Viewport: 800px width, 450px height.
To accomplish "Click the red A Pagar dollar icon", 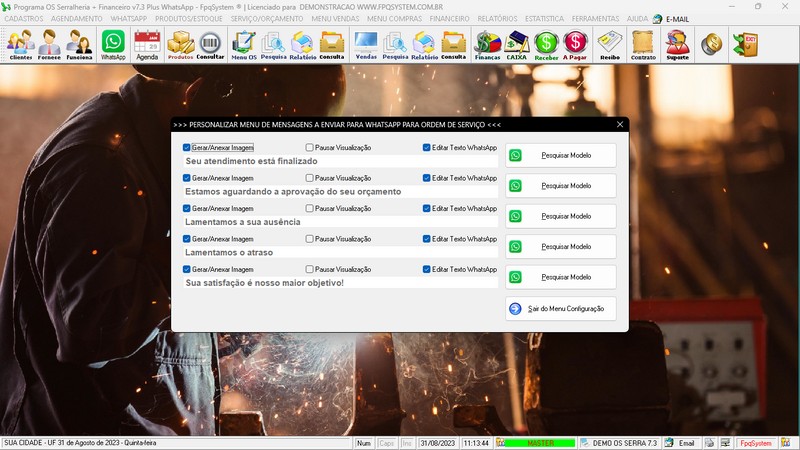I will [x=575, y=45].
